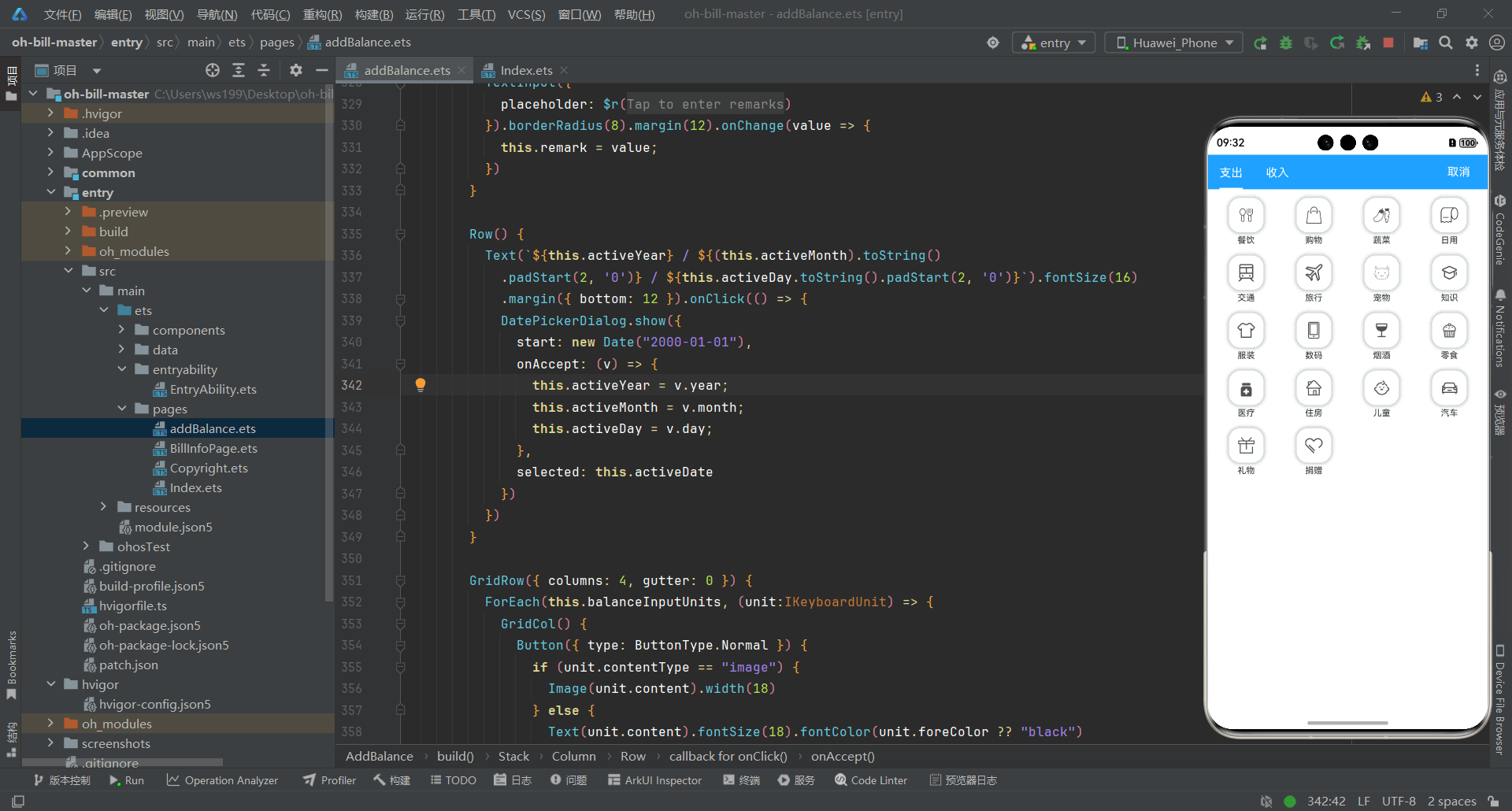
Task: Tap 取消 cancel button in previewer
Action: click(x=1458, y=172)
